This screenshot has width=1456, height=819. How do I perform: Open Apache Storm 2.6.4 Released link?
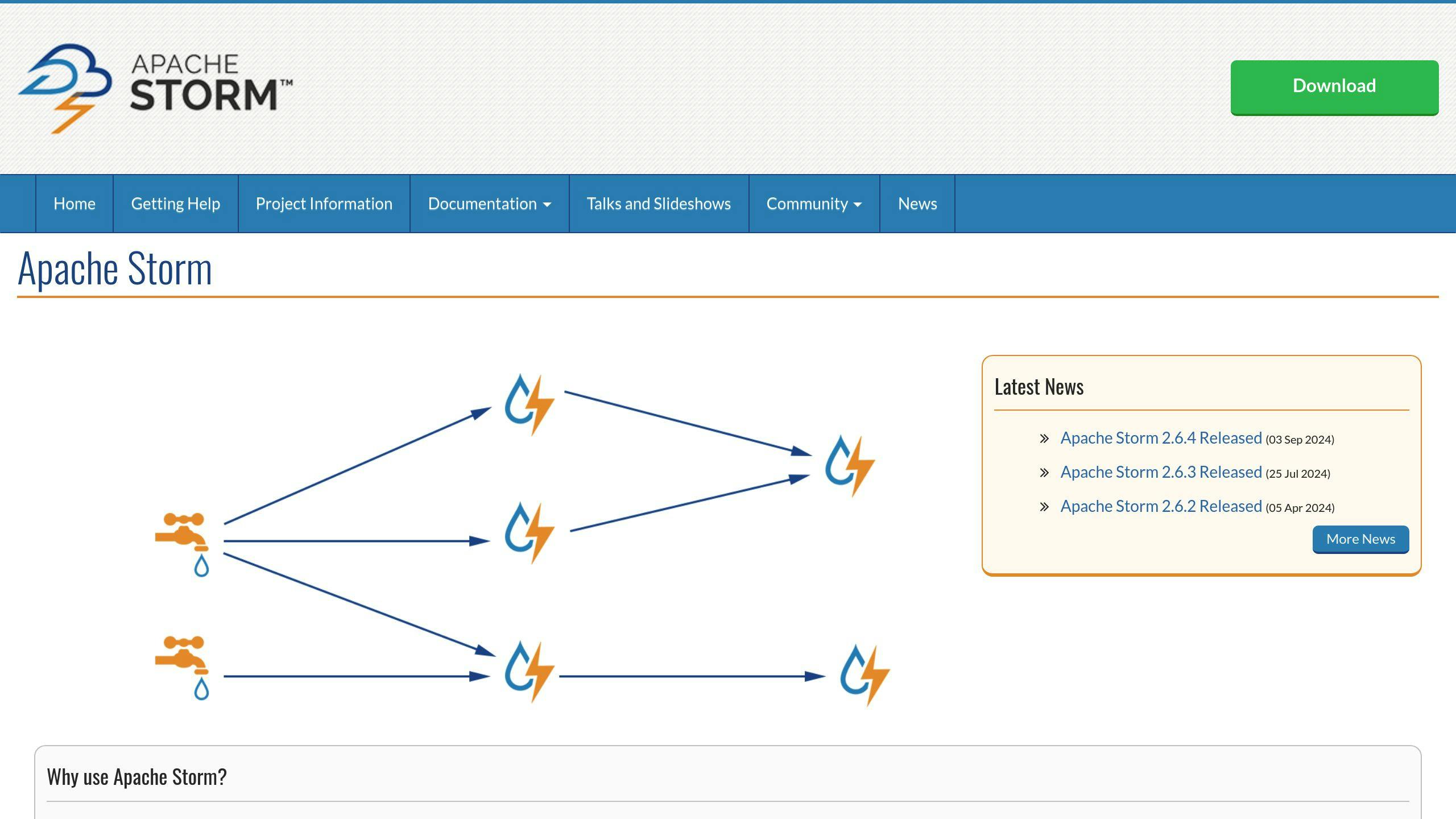[1161, 438]
